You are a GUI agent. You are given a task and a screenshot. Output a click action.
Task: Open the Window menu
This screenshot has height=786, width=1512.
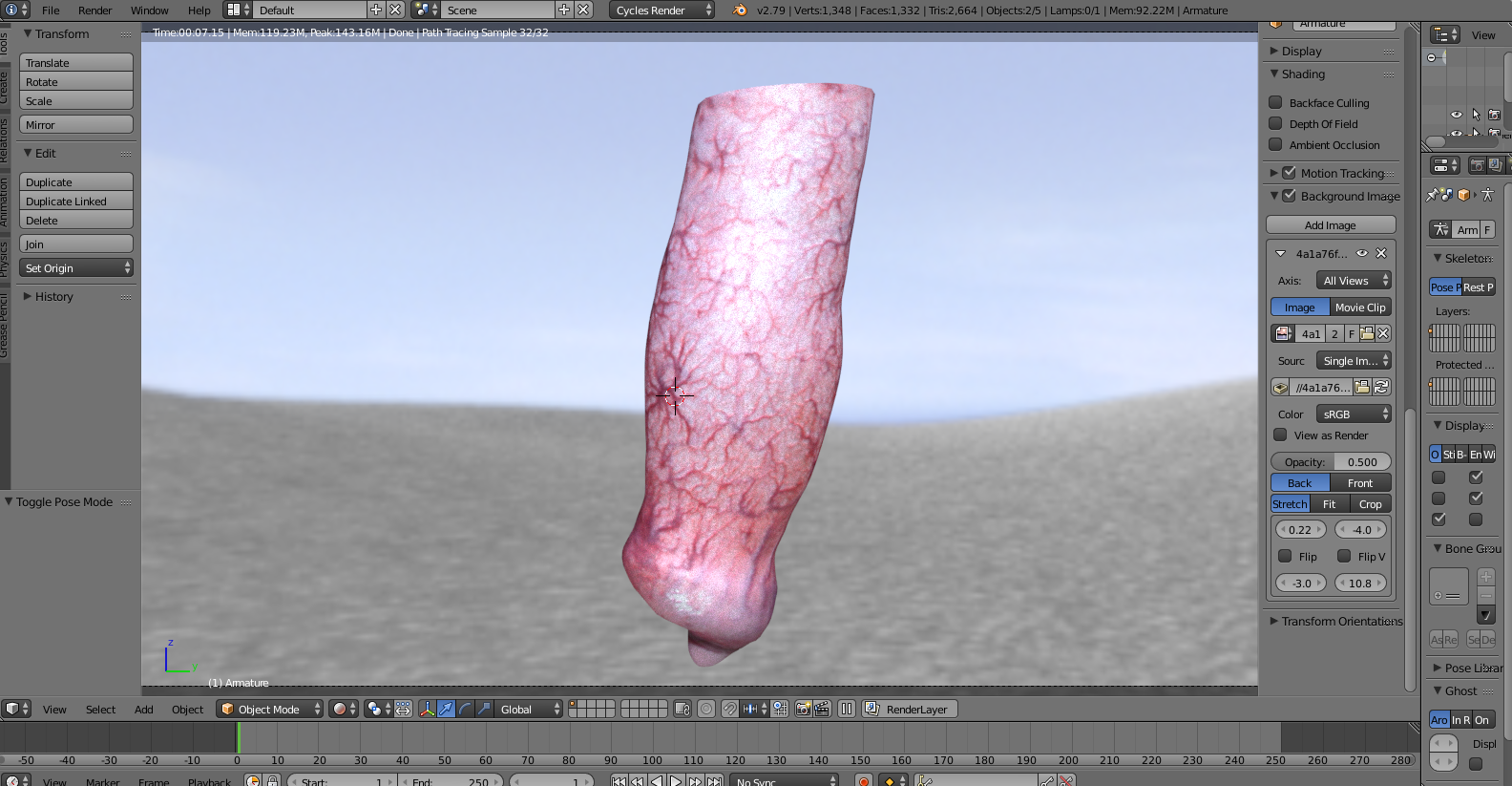(x=150, y=10)
